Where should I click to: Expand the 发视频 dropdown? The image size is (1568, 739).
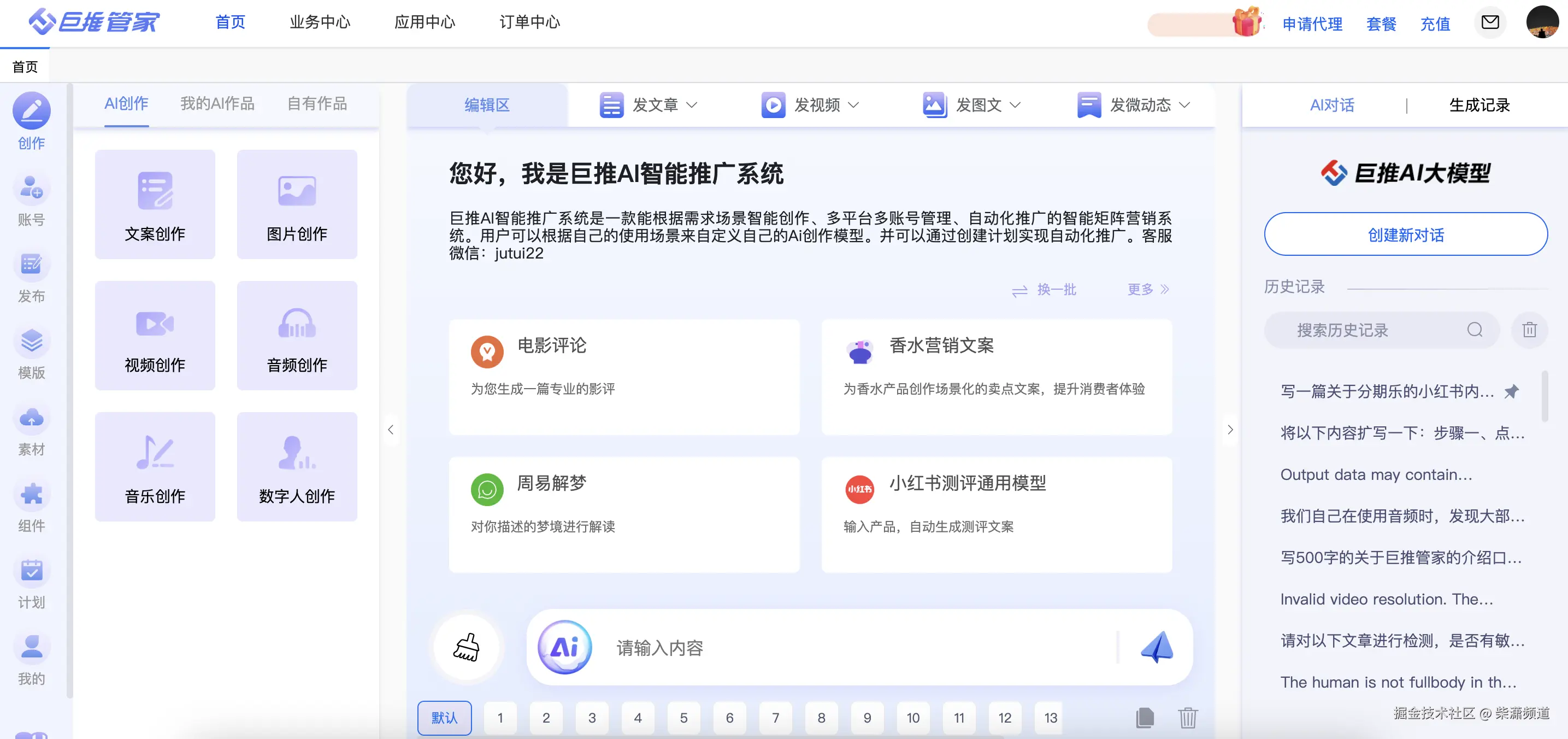click(x=810, y=105)
